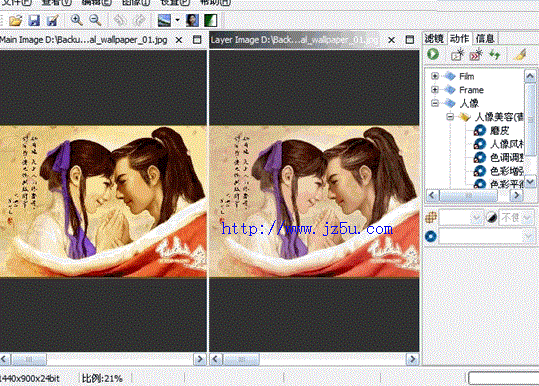Click the Save As disk-with-pencil icon
Image resolution: width=539 pixels, height=386 pixels.
point(53,21)
